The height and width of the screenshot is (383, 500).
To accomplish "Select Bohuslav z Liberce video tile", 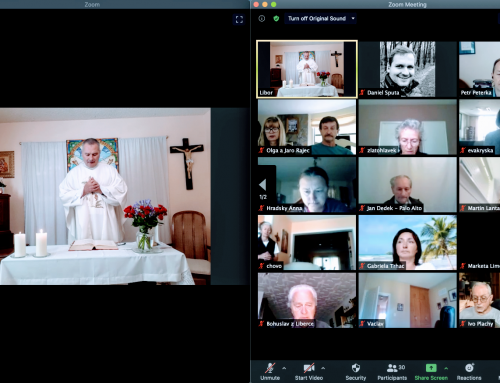I will pos(307,300).
